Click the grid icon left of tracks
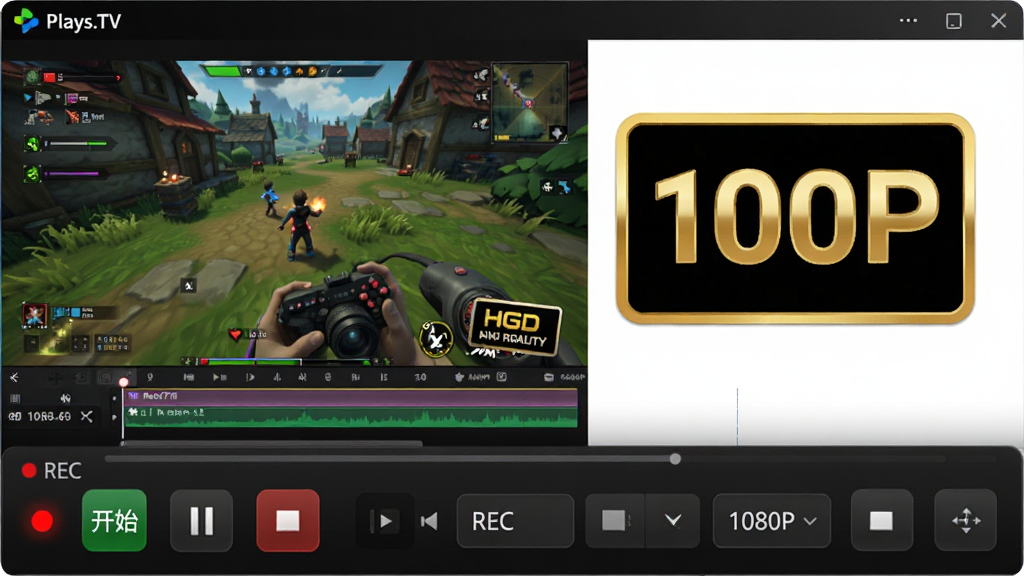1024x576 pixels. [16, 398]
